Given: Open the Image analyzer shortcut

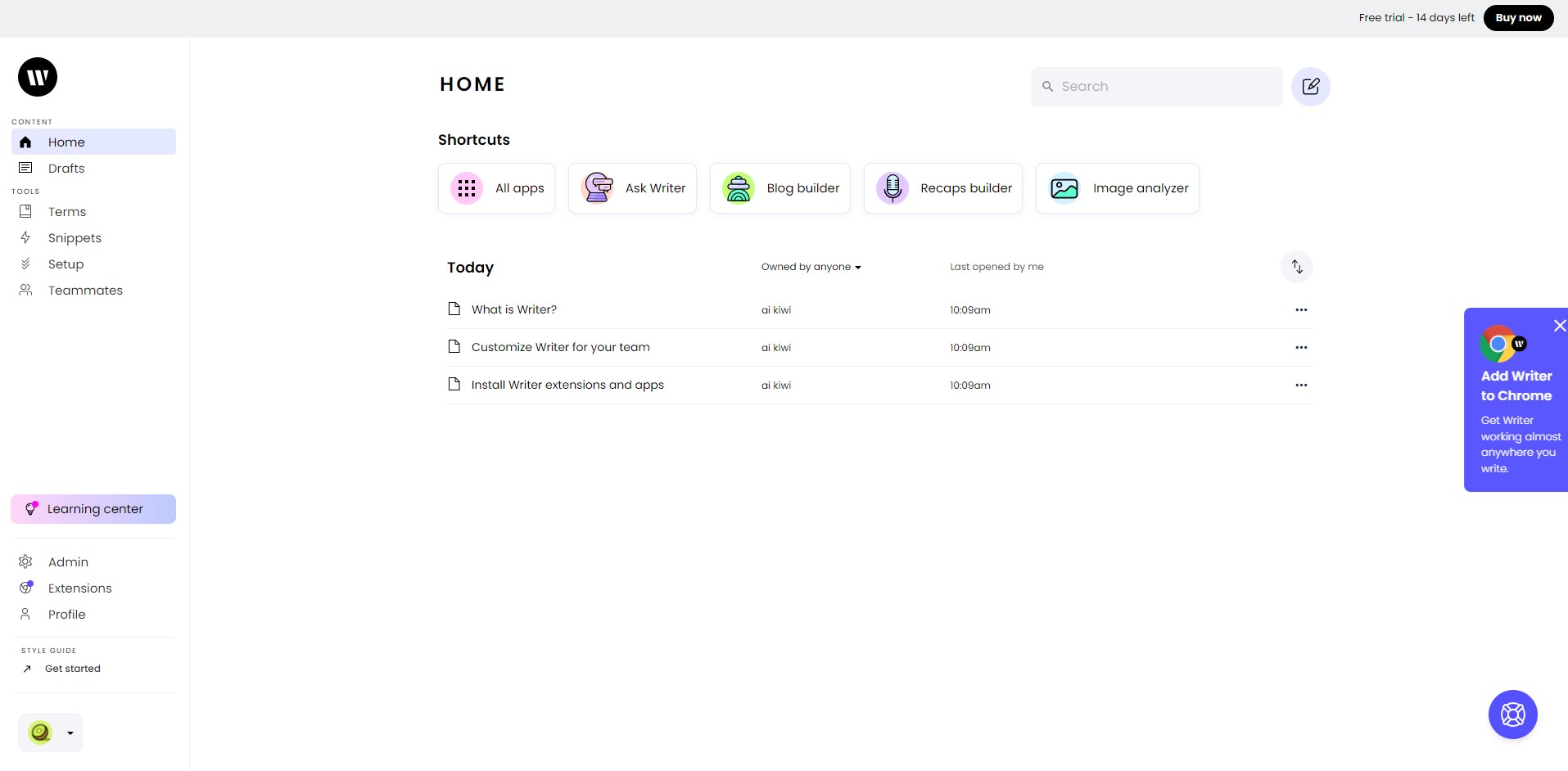Looking at the screenshot, I should [1117, 188].
